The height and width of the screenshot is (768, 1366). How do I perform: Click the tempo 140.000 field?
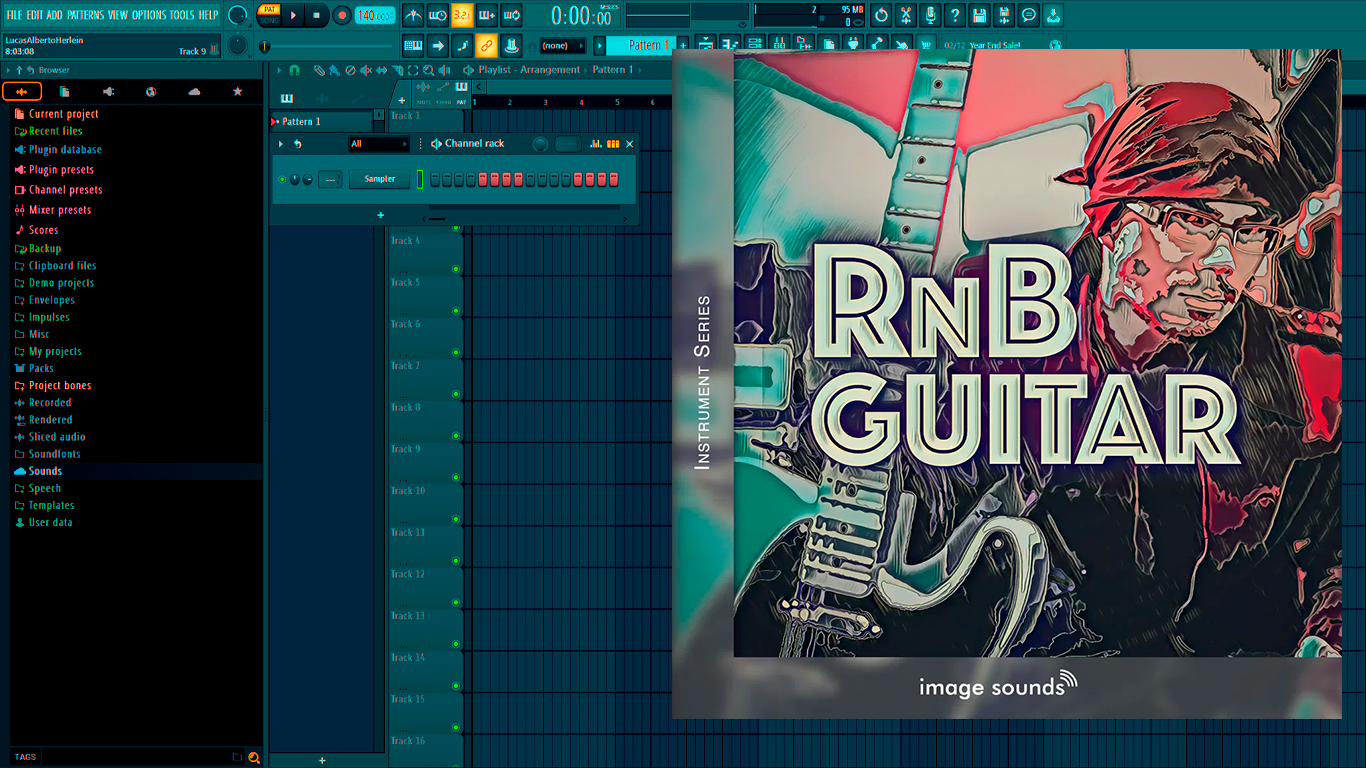[x=375, y=16]
